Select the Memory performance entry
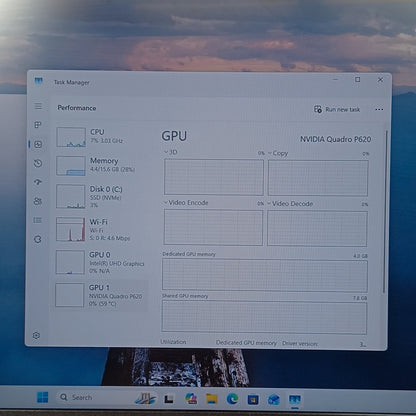416x416 pixels. coord(100,165)
